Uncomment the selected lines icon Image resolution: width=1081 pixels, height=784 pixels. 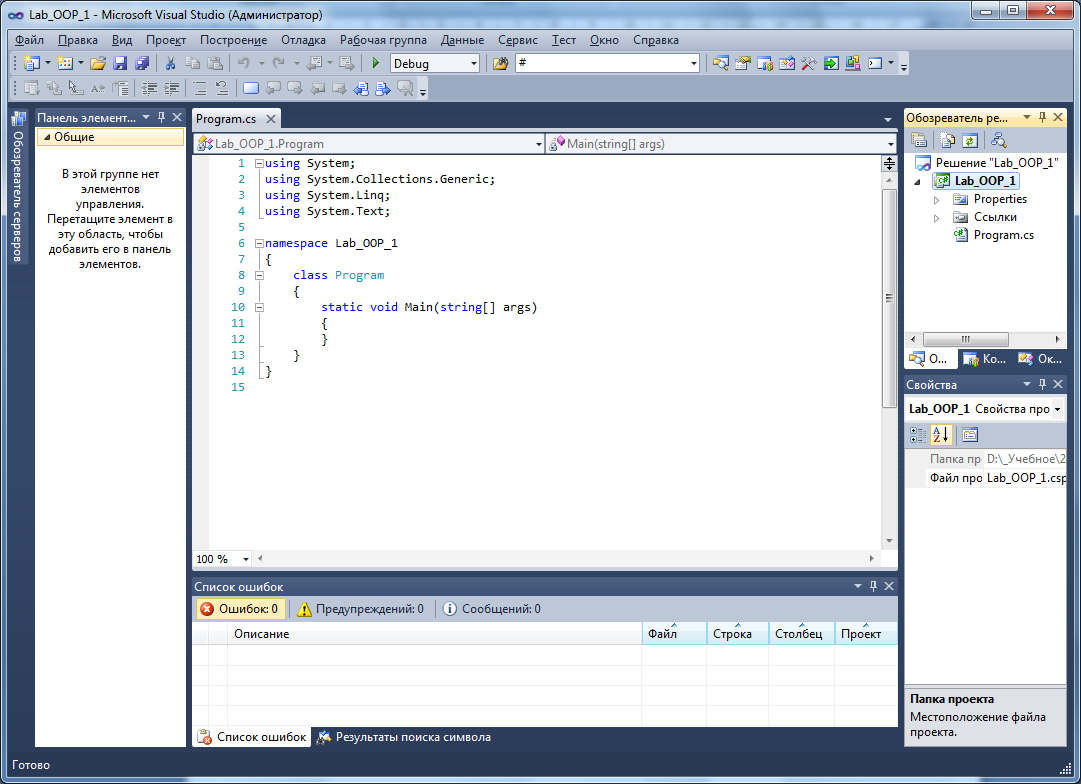221,88
